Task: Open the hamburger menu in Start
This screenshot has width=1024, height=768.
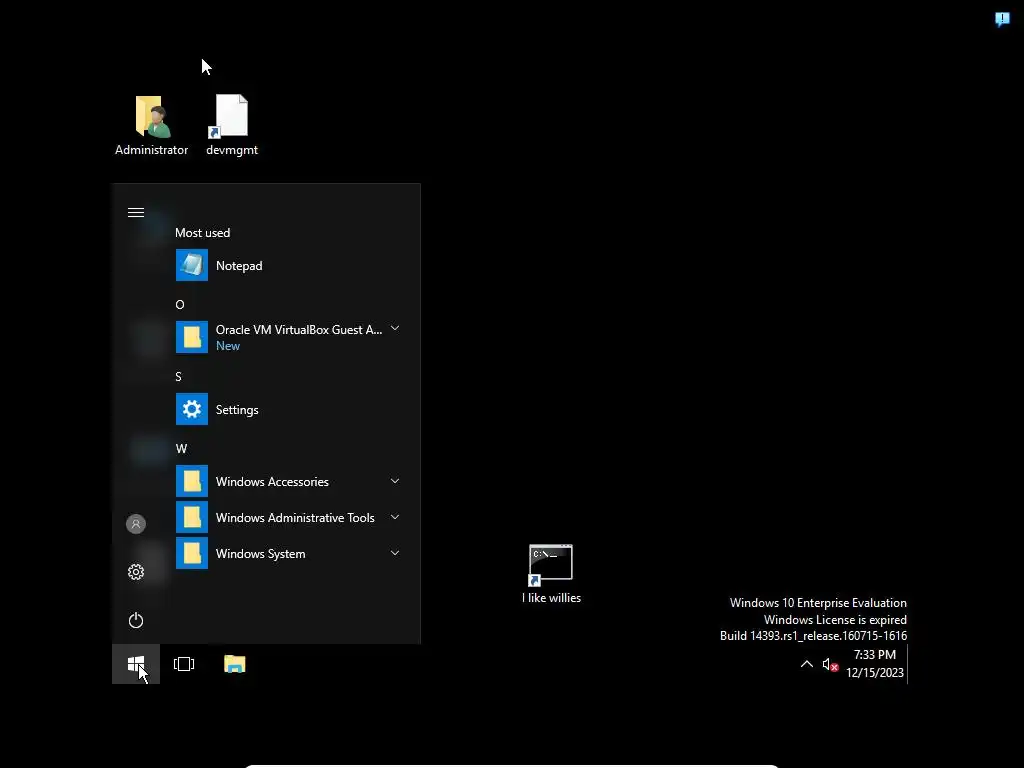Action: [136, 213]
